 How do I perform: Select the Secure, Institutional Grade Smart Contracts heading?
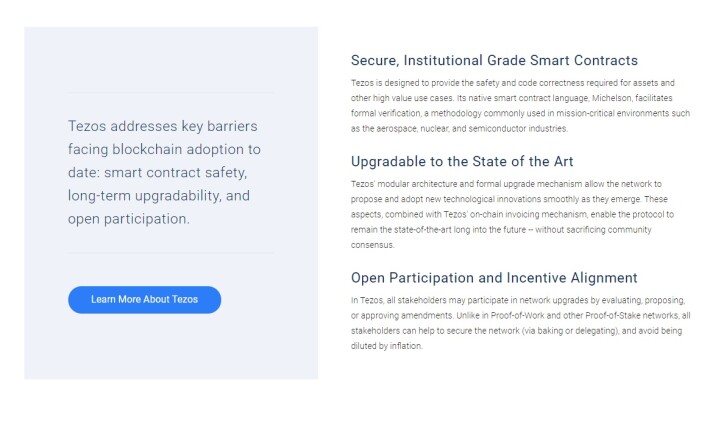494,61
